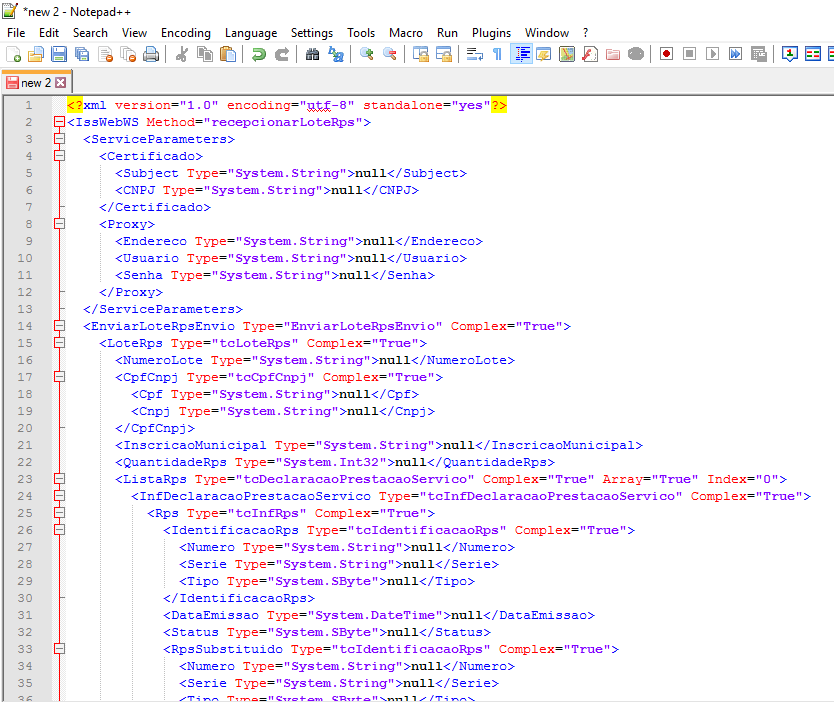The image size is (834, 702).
Task: Toggle Folder as Workspace panel
Action: click(613, 54)
